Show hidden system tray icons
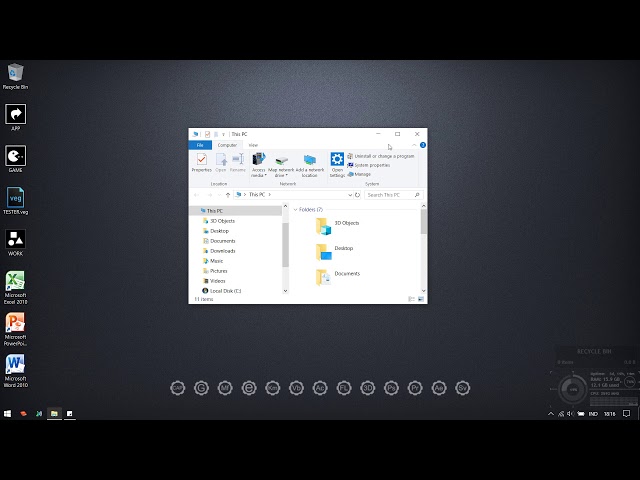Viewport: 640px width, 480px height. click(551, 413)
